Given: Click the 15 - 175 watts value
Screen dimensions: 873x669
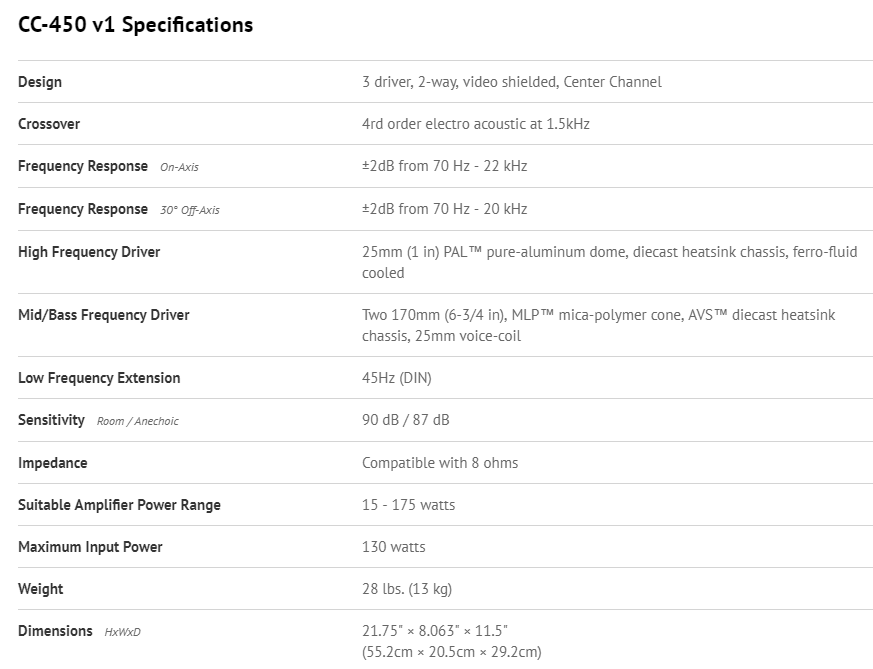Looking at the screenshot, I should 408,505.
